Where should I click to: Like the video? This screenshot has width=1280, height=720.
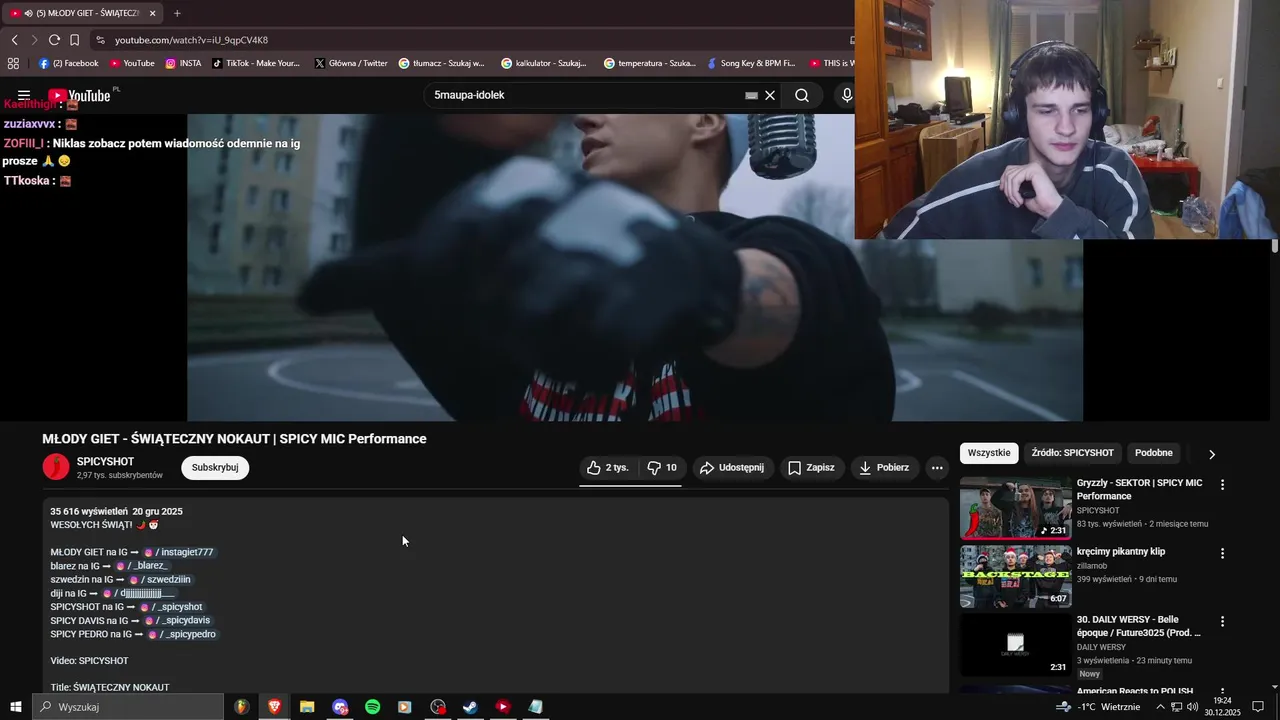click(608, 467)
